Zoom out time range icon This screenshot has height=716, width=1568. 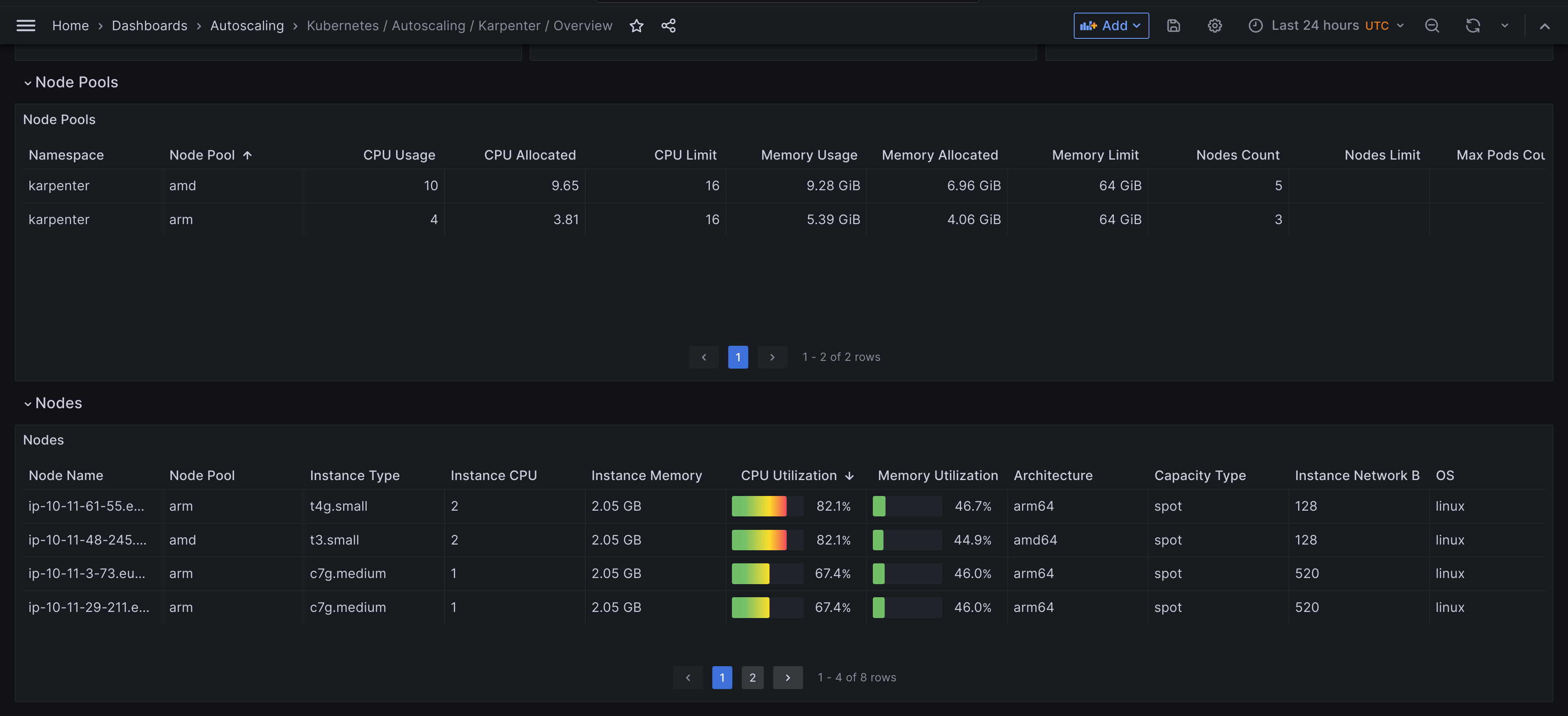tap(1432, 26)
